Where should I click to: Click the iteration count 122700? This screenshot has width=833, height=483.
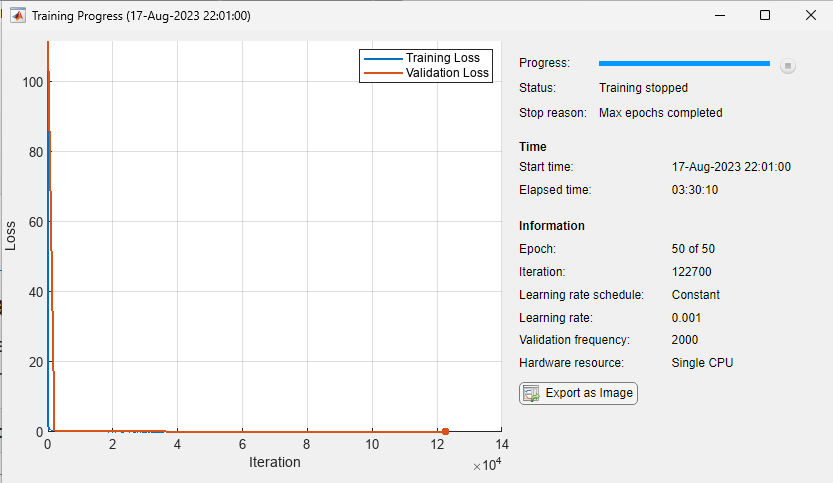(695, 271)
